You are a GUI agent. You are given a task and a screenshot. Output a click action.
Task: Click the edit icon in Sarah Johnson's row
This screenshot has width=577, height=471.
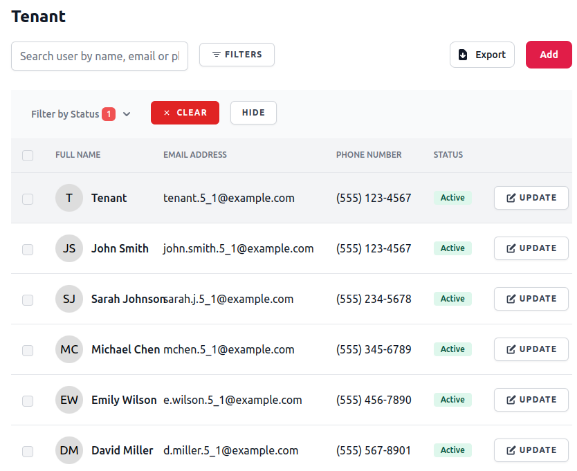511,299
